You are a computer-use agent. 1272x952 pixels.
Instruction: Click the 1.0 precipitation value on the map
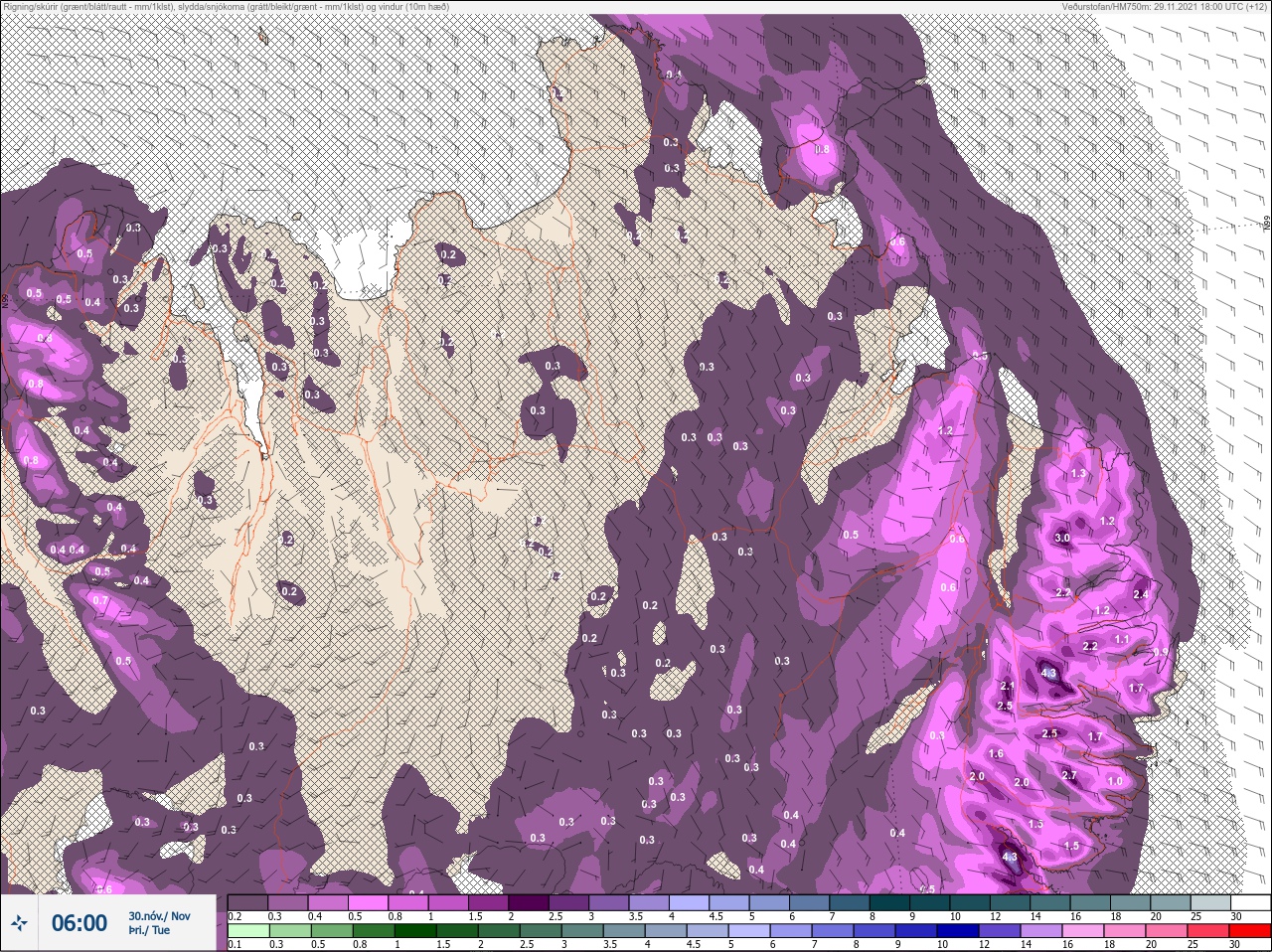pyautogui.click(x=1115, y=781)
